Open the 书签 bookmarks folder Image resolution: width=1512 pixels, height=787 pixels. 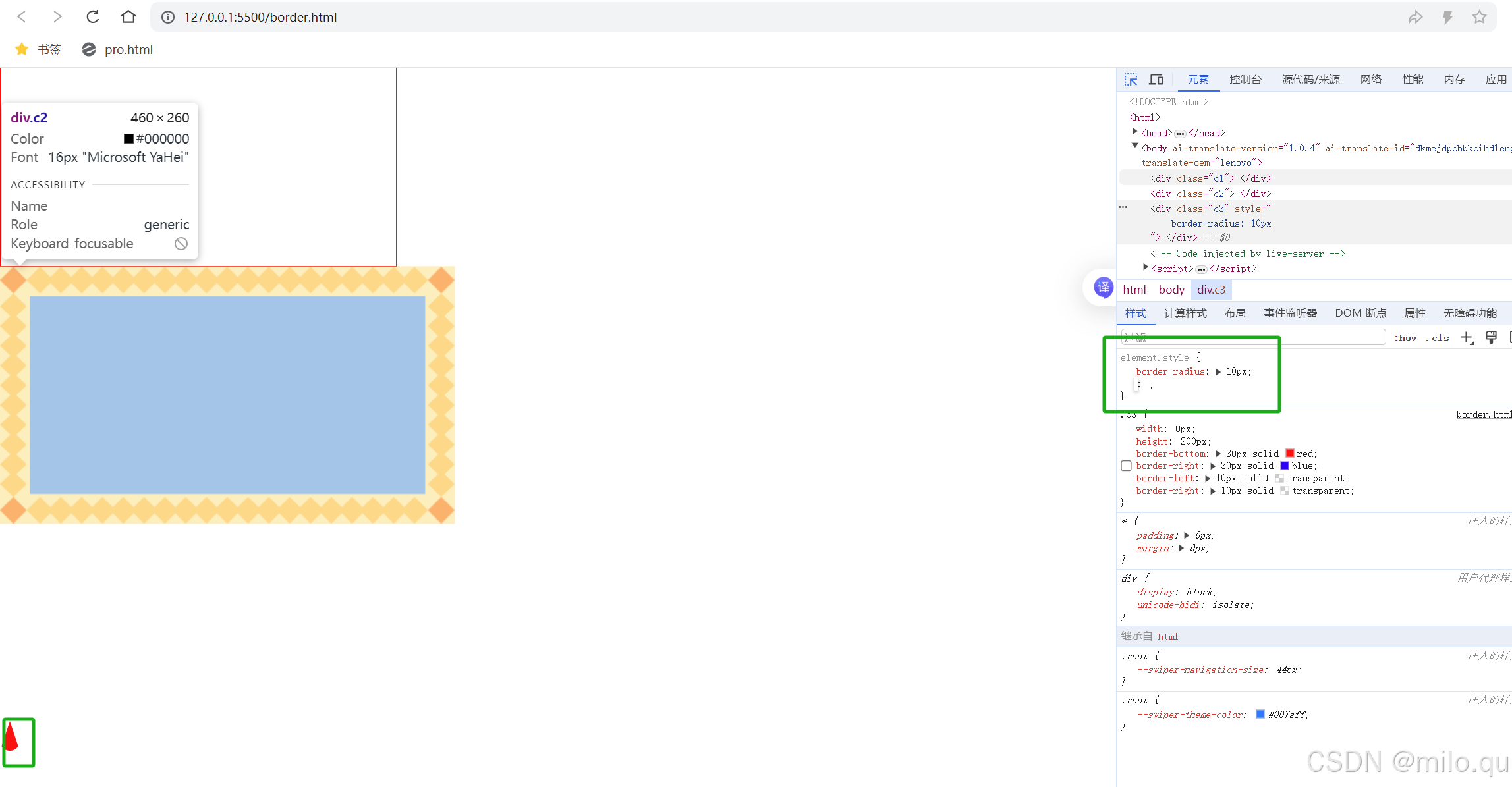pos(38,49)
